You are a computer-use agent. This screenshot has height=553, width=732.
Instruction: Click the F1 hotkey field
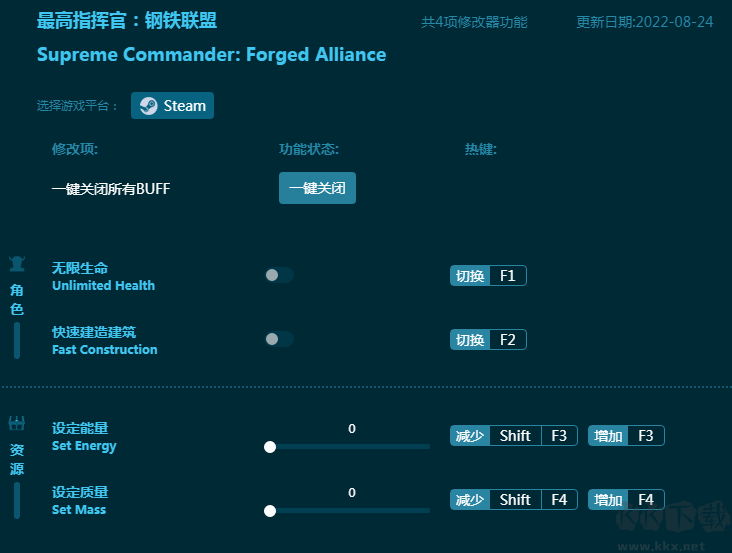pyautogui.click(x=507, y=276)
